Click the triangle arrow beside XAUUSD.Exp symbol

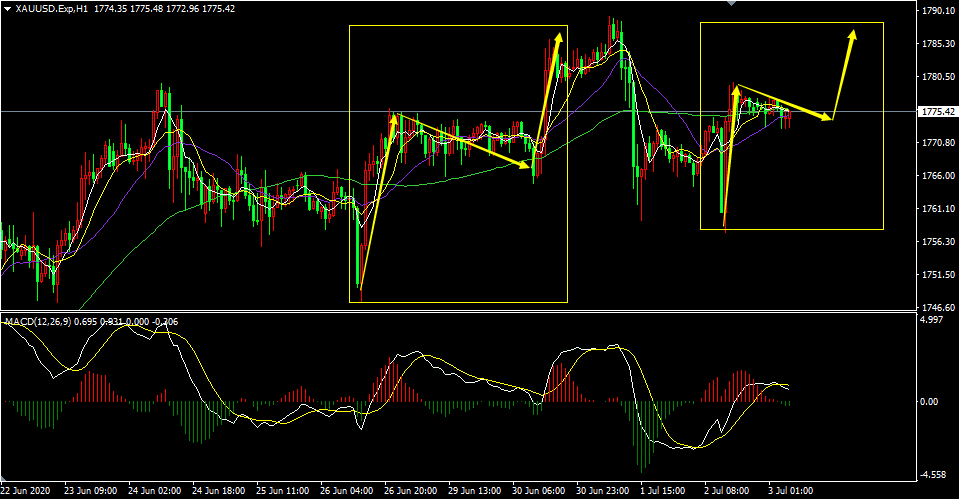7,9
